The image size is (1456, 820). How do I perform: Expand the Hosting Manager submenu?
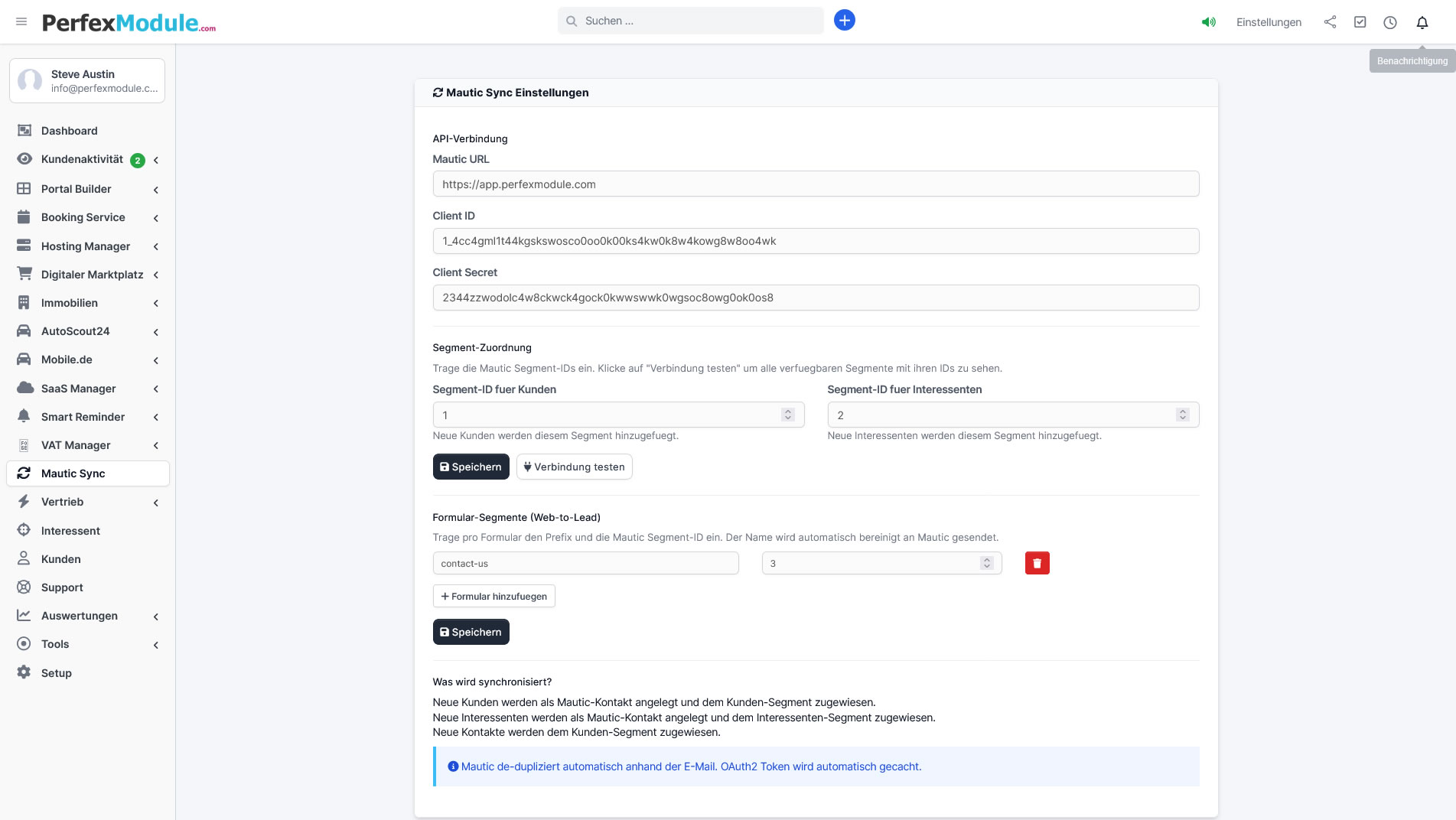155,246
